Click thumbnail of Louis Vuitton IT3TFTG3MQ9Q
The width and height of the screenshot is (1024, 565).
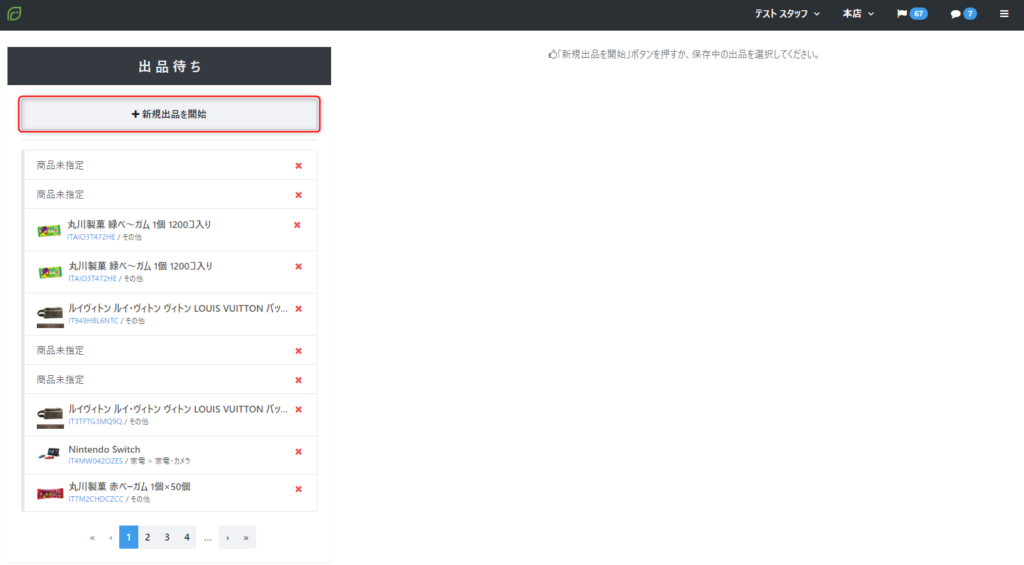tap(50, 416)
